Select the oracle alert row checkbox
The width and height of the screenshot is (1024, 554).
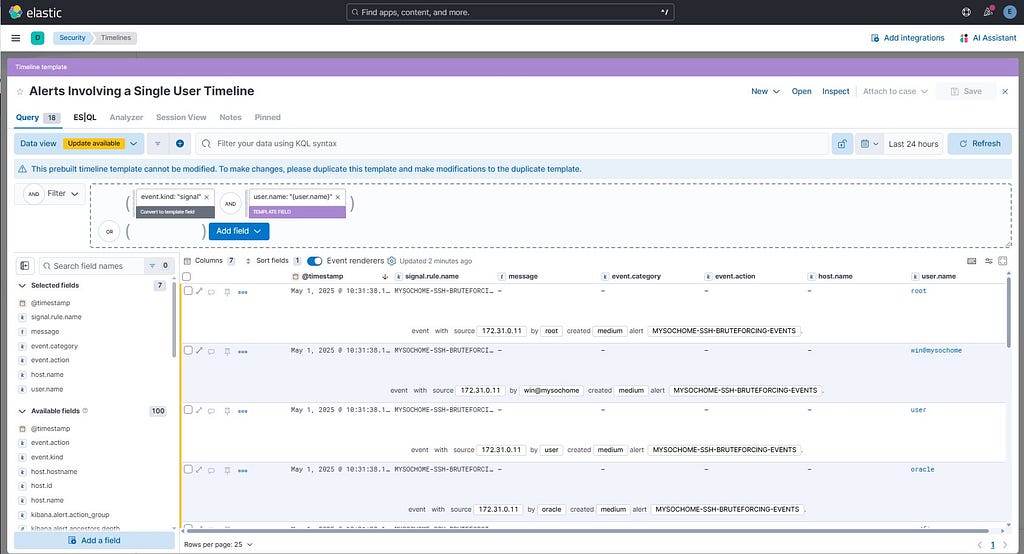(188, 469)
